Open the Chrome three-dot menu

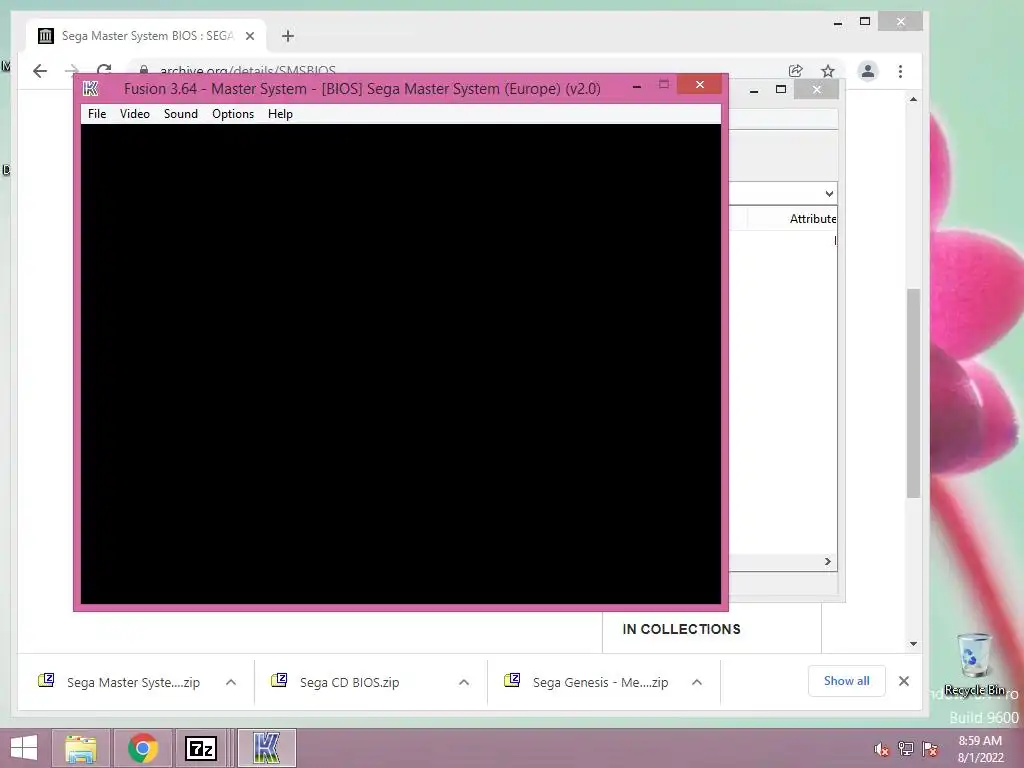pyautogui.click(x=900, y=71)
